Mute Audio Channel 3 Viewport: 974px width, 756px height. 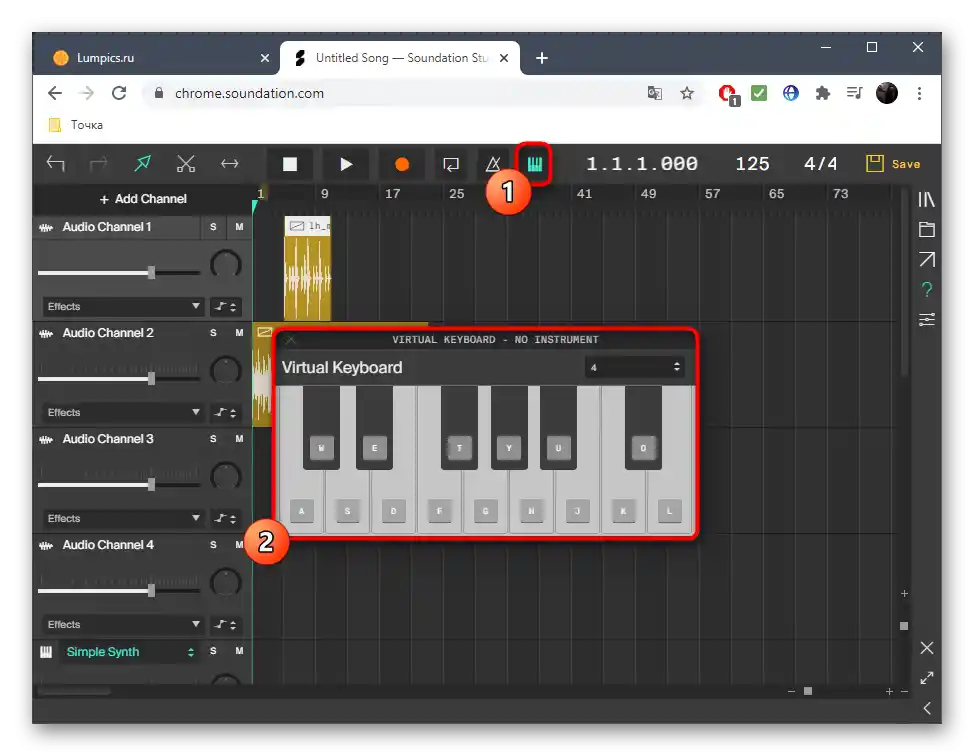pyautogui.click(x=239, y=439)
